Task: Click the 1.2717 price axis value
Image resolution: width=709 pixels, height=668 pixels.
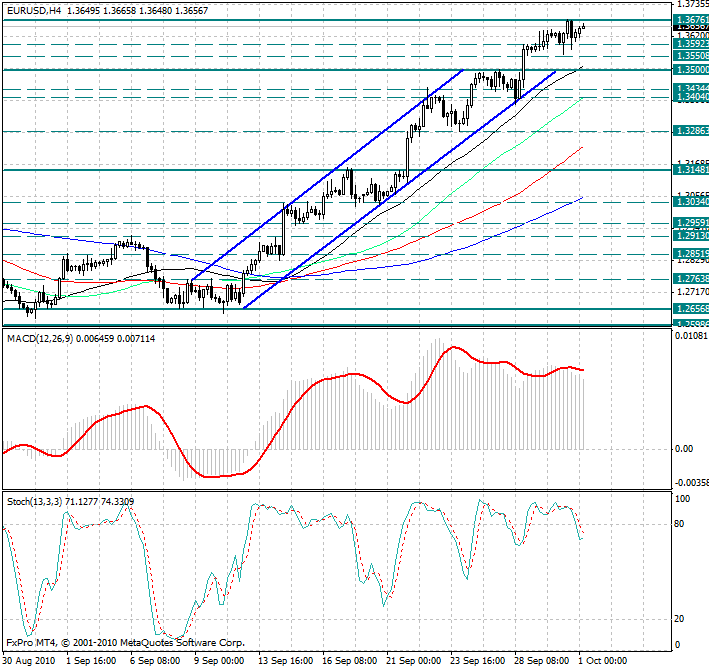Action: [691, 292]
